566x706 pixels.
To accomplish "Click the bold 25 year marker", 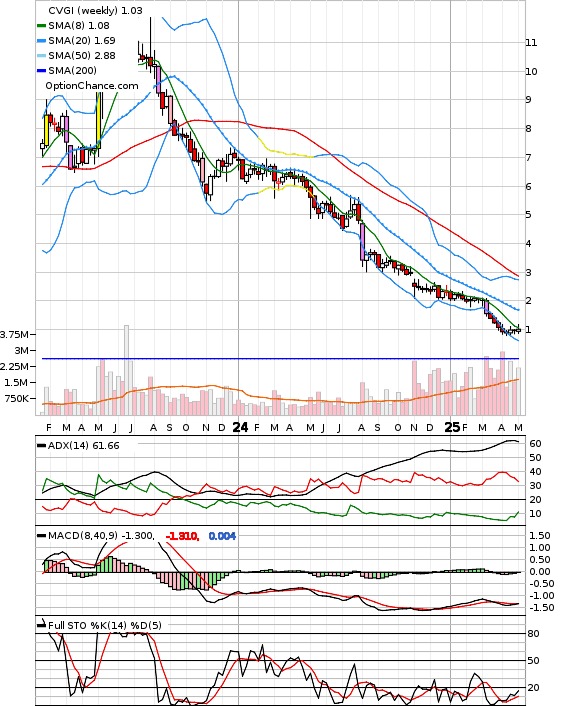I will 452,427.
